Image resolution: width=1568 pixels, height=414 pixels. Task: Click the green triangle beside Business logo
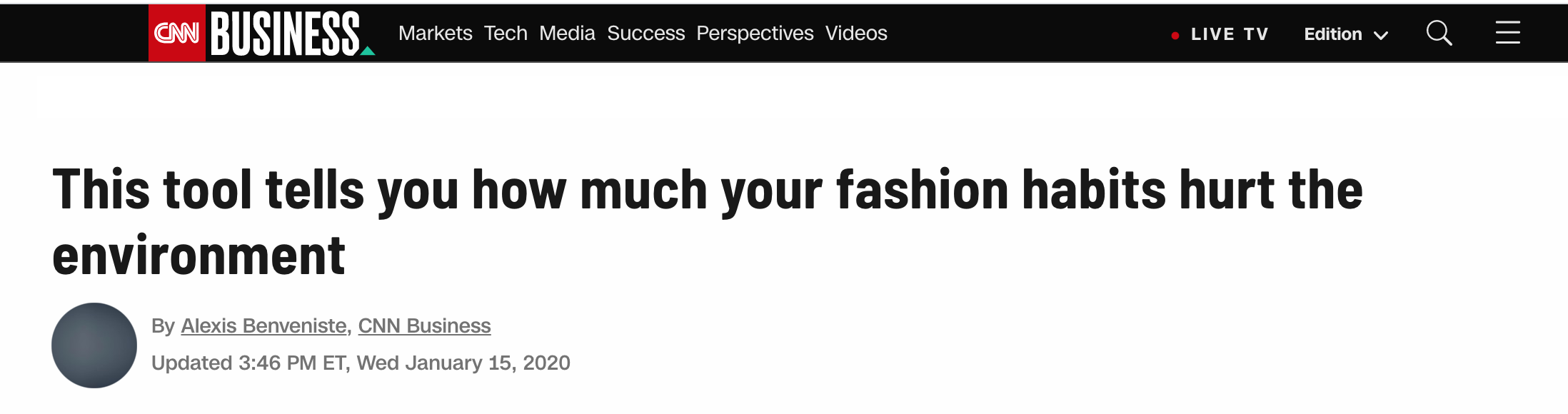point(368,51)
